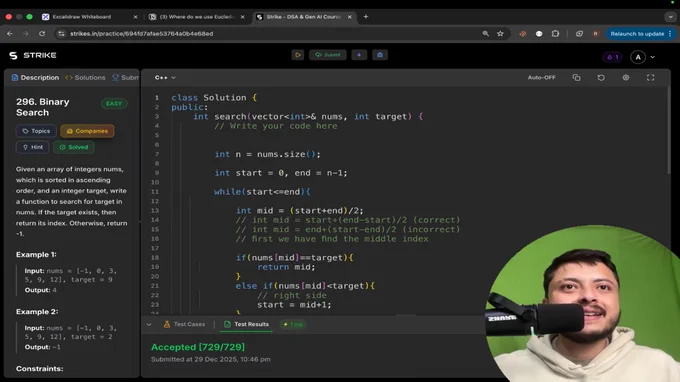Image resolution: width=680 pixels, height=382 pixels.
Task: Open the streak counter badge showing 1
Action: pos(612,57)
